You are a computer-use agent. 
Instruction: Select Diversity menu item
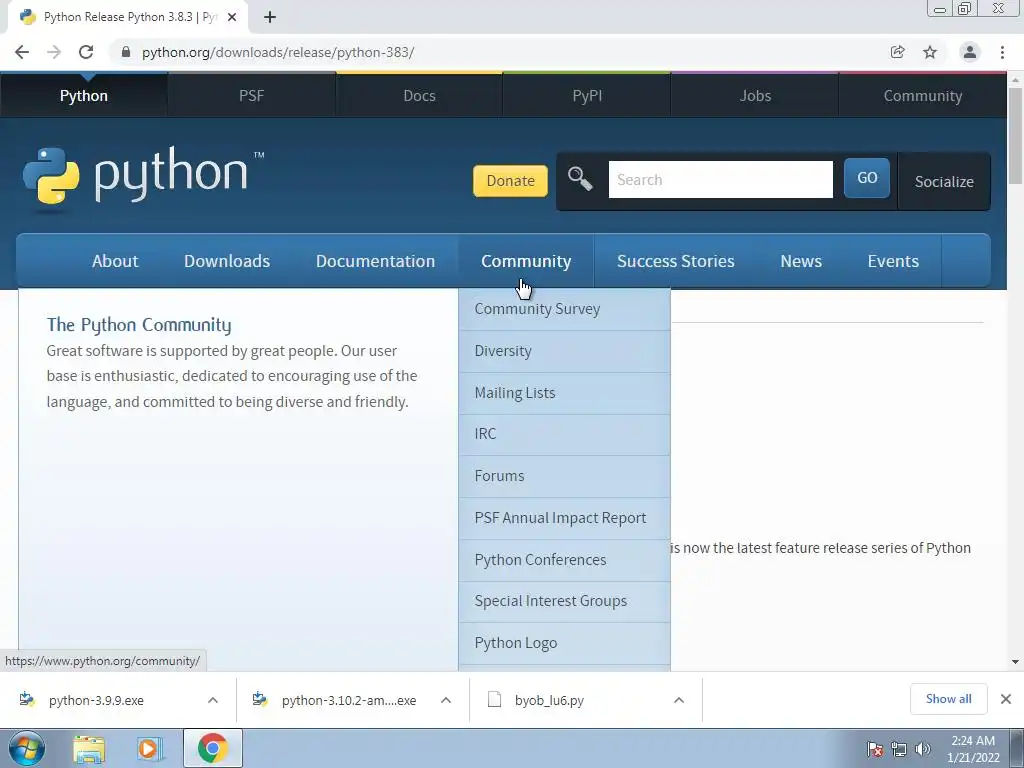(x=564, y=351)
